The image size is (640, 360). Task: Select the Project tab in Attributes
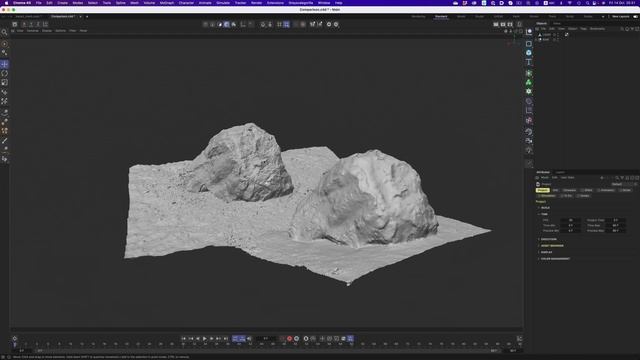coord(542,190)
